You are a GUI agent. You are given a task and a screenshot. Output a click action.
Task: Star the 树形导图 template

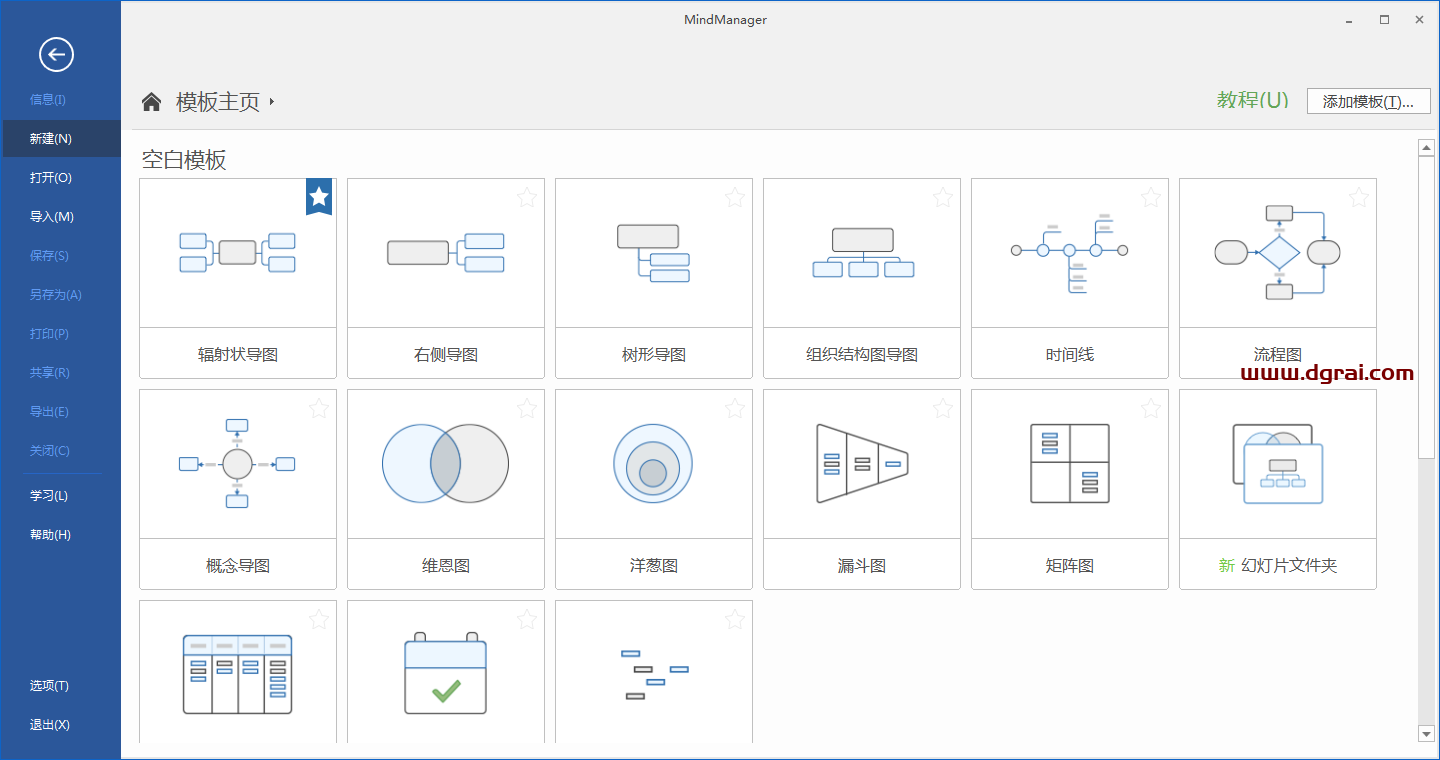(x=735, y=198)
